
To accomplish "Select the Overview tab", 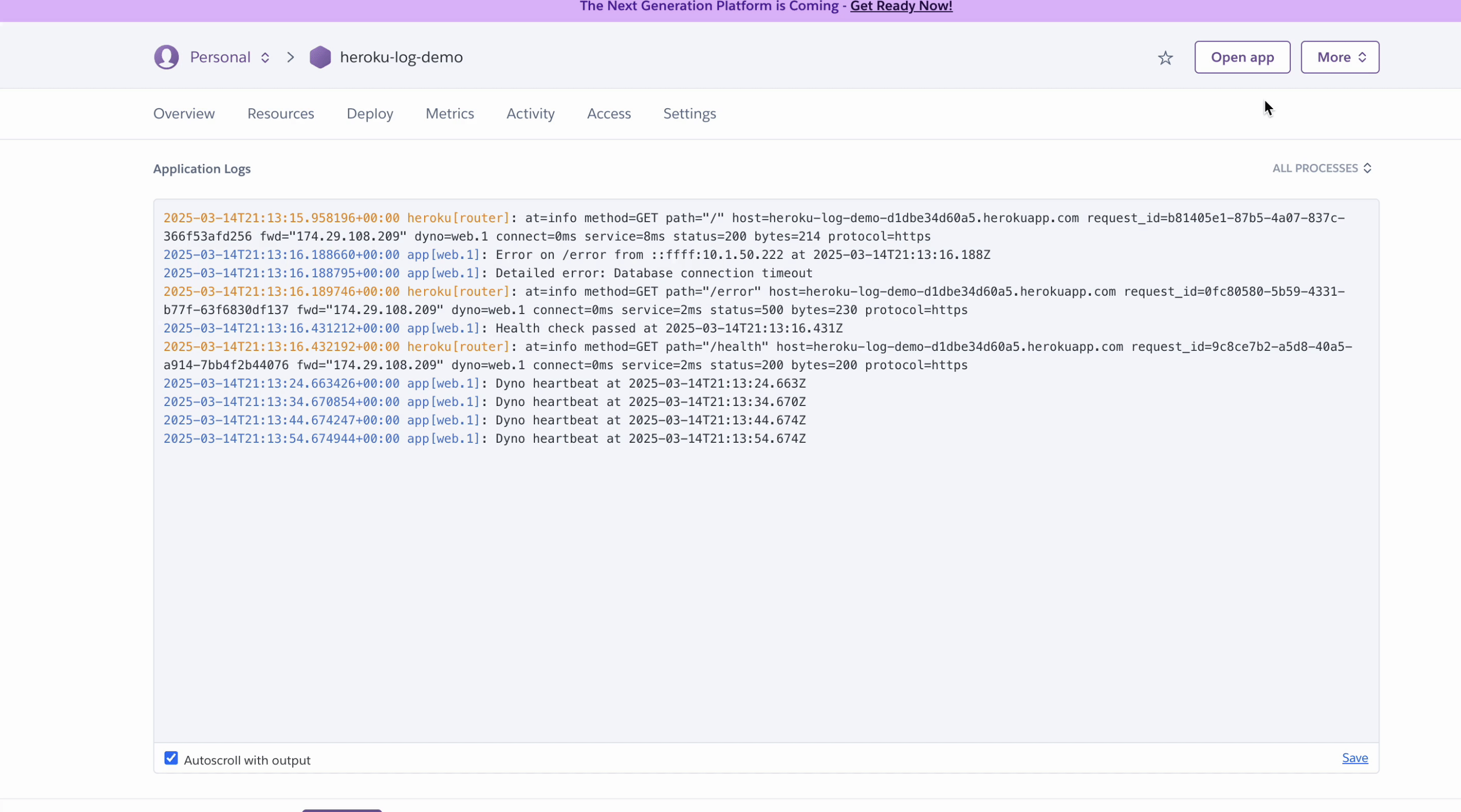I will pos(184,113).
